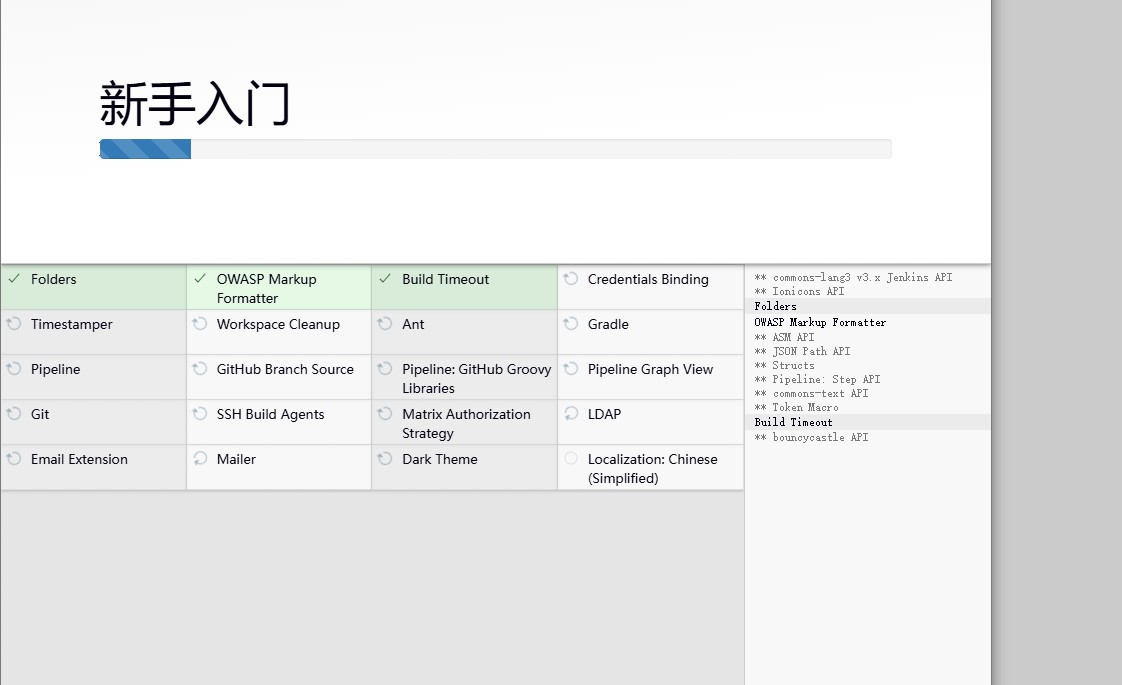Click the pending icon next to Git
This screenshot has height=685, width=1122.
click(14, 414)
